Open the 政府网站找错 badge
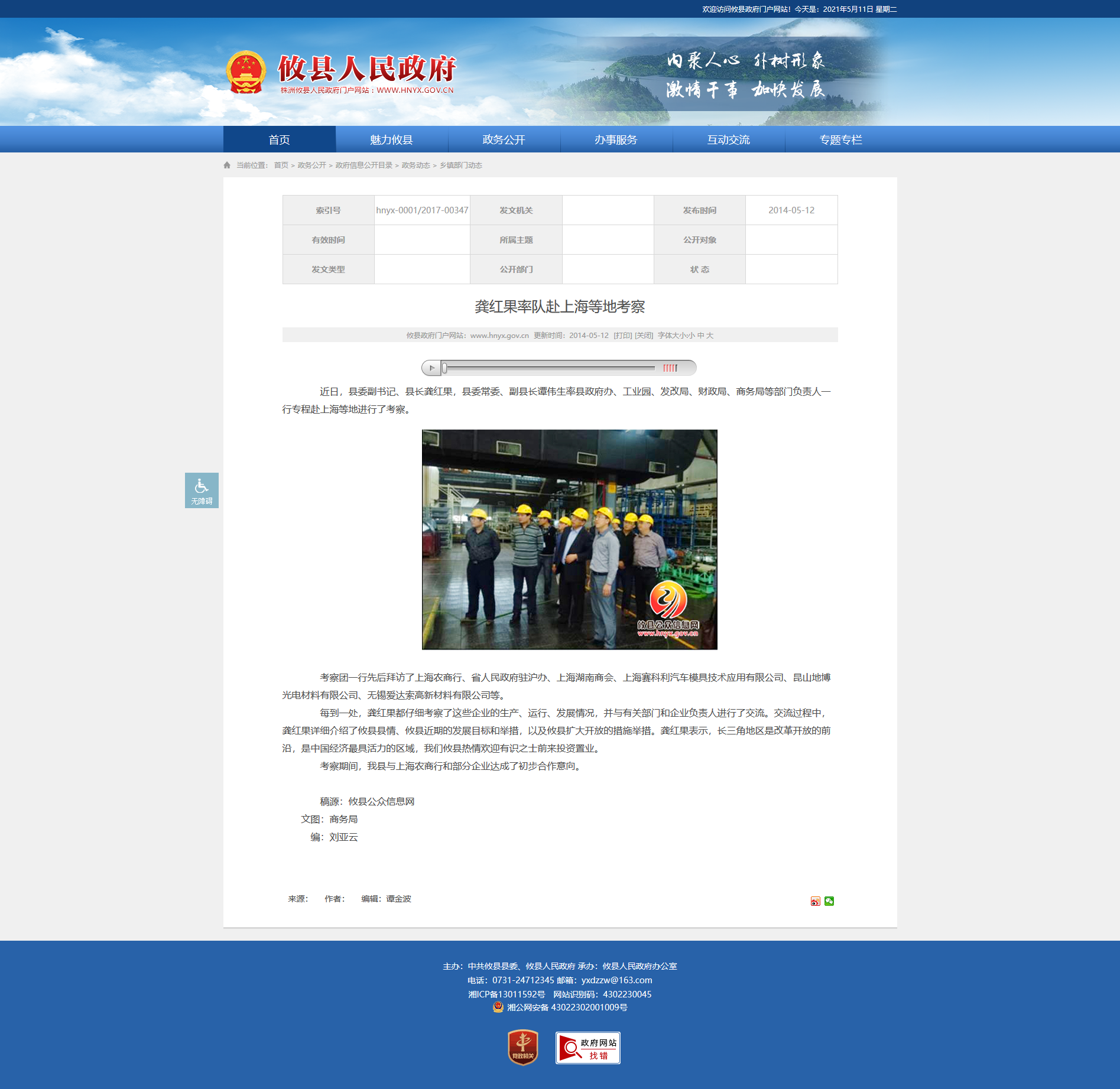 (588, 1048)
